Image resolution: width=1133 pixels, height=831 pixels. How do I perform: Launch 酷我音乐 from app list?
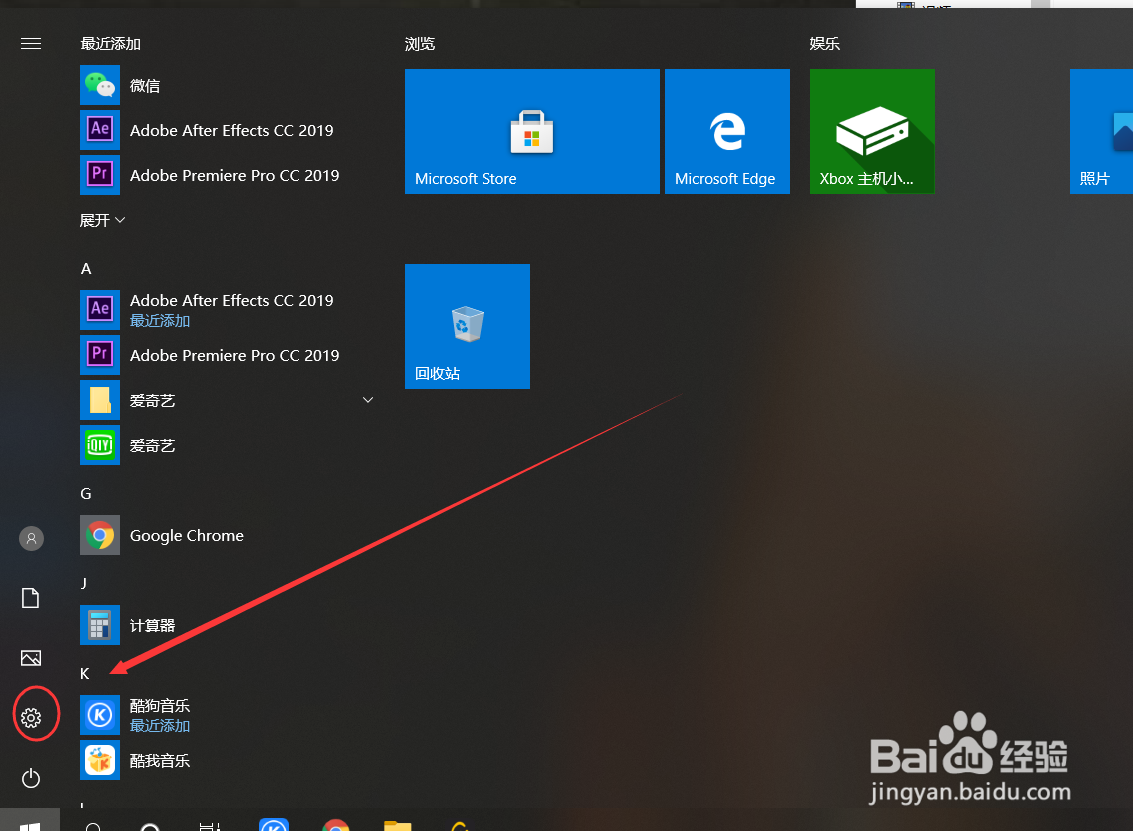pos(227,761)
